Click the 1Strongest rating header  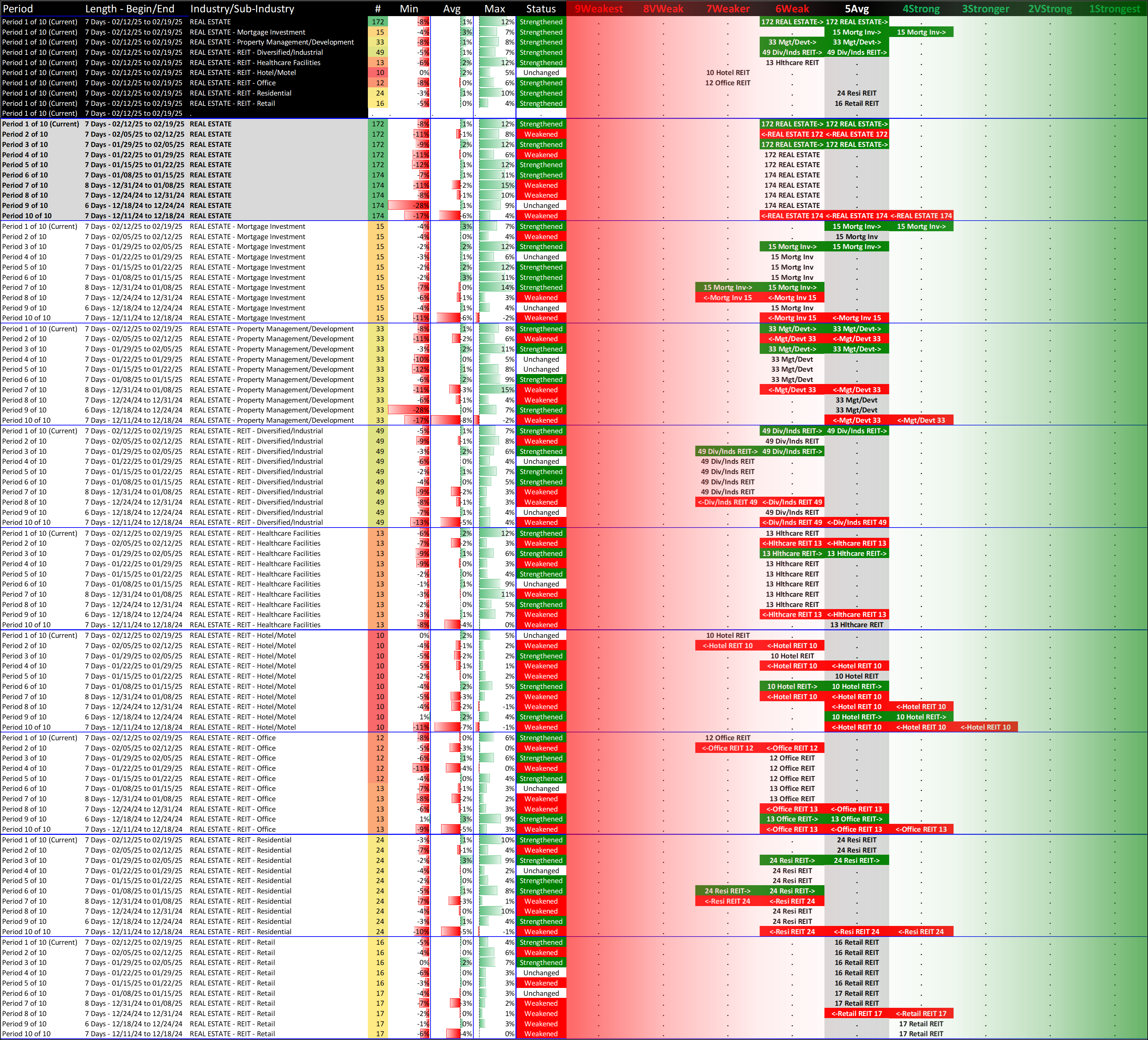click(1114, 9)
